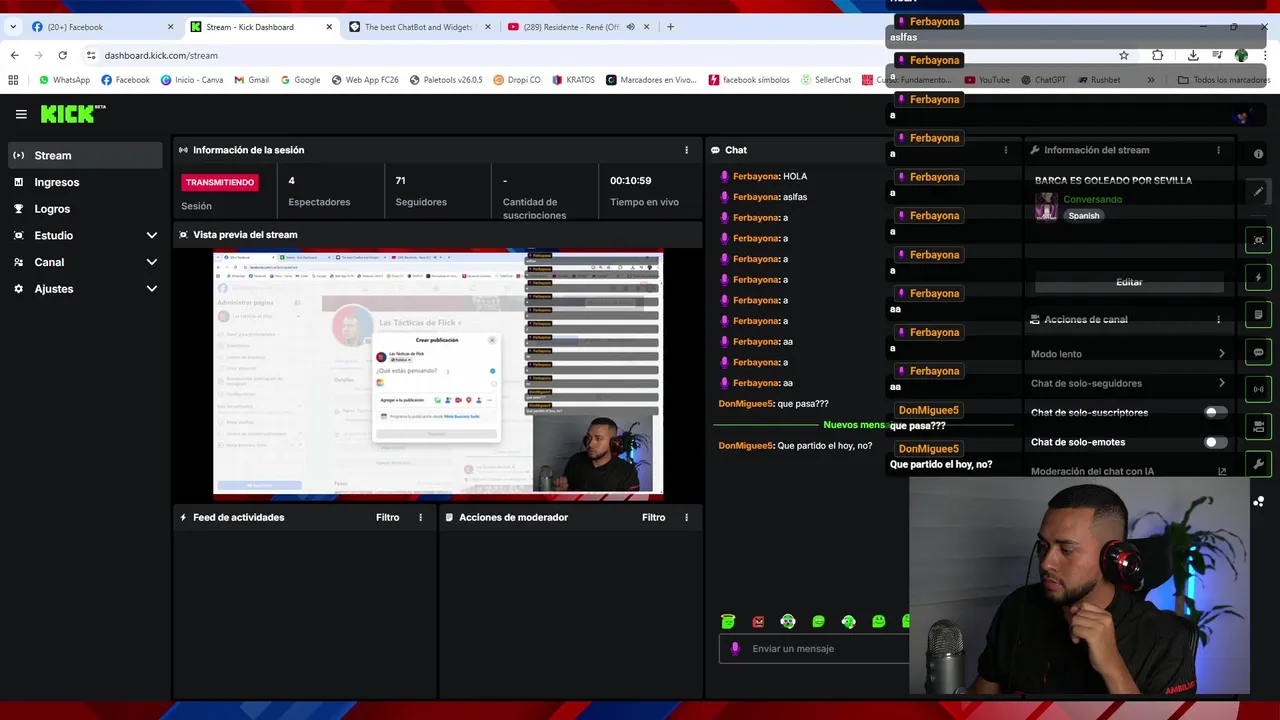Open the Gmail bookmark
Image resolution: width=1280 pixels, height=720 pixels.
point(251,80)
